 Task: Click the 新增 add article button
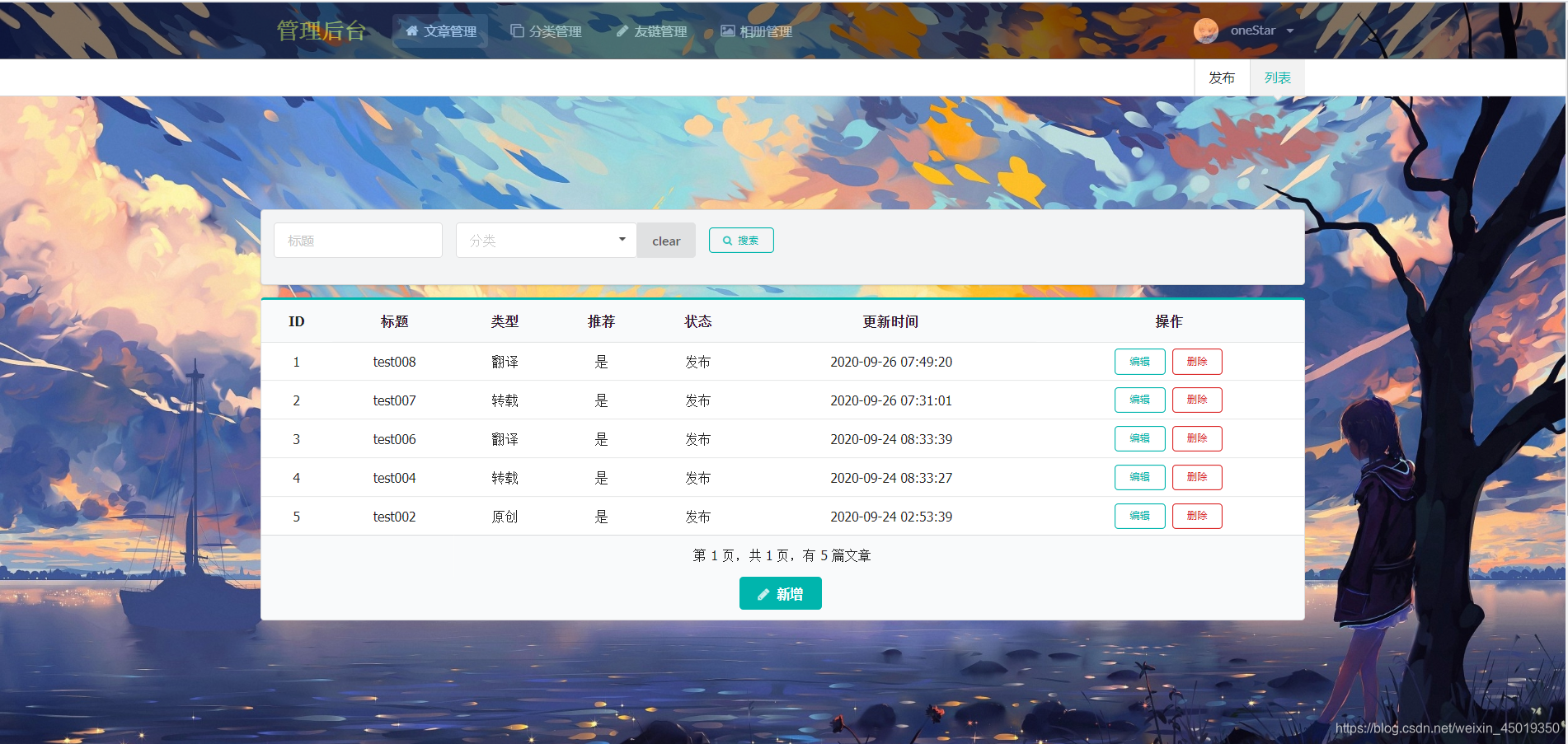pos(781,593)
